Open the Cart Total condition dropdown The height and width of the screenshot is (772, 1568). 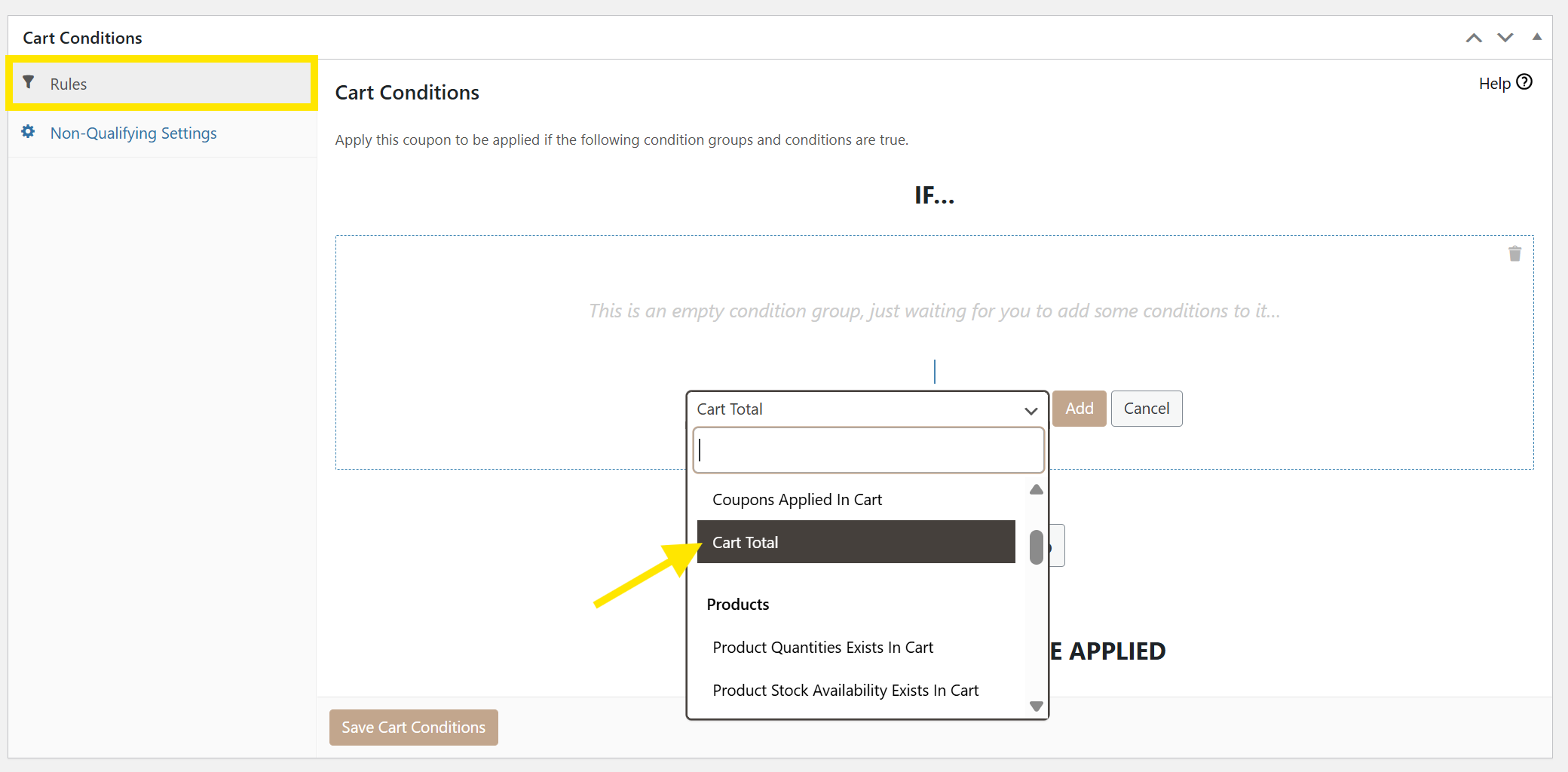pyautogui.click(x=867, y=409)
